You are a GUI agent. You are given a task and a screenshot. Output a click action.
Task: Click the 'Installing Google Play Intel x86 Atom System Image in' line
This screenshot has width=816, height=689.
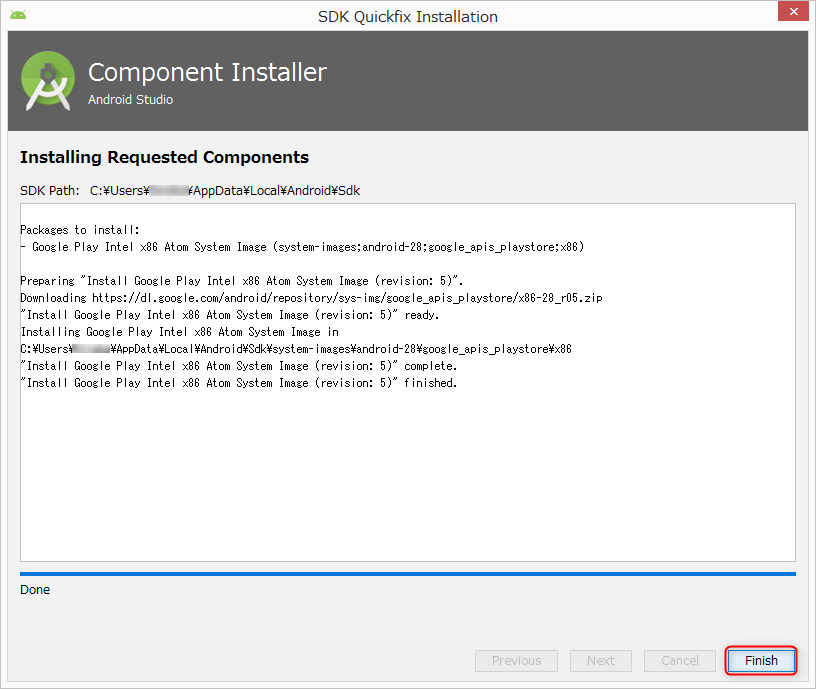point(180,332)
